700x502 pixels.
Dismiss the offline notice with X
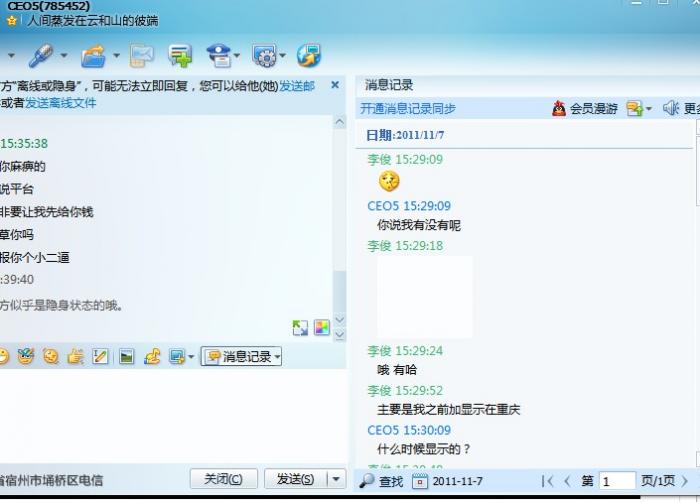335,85
